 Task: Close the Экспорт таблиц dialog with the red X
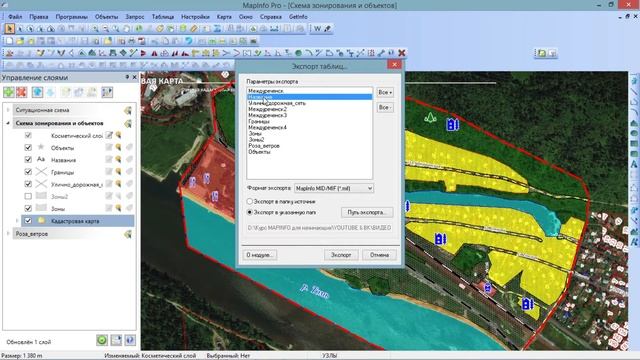[394, 65]
